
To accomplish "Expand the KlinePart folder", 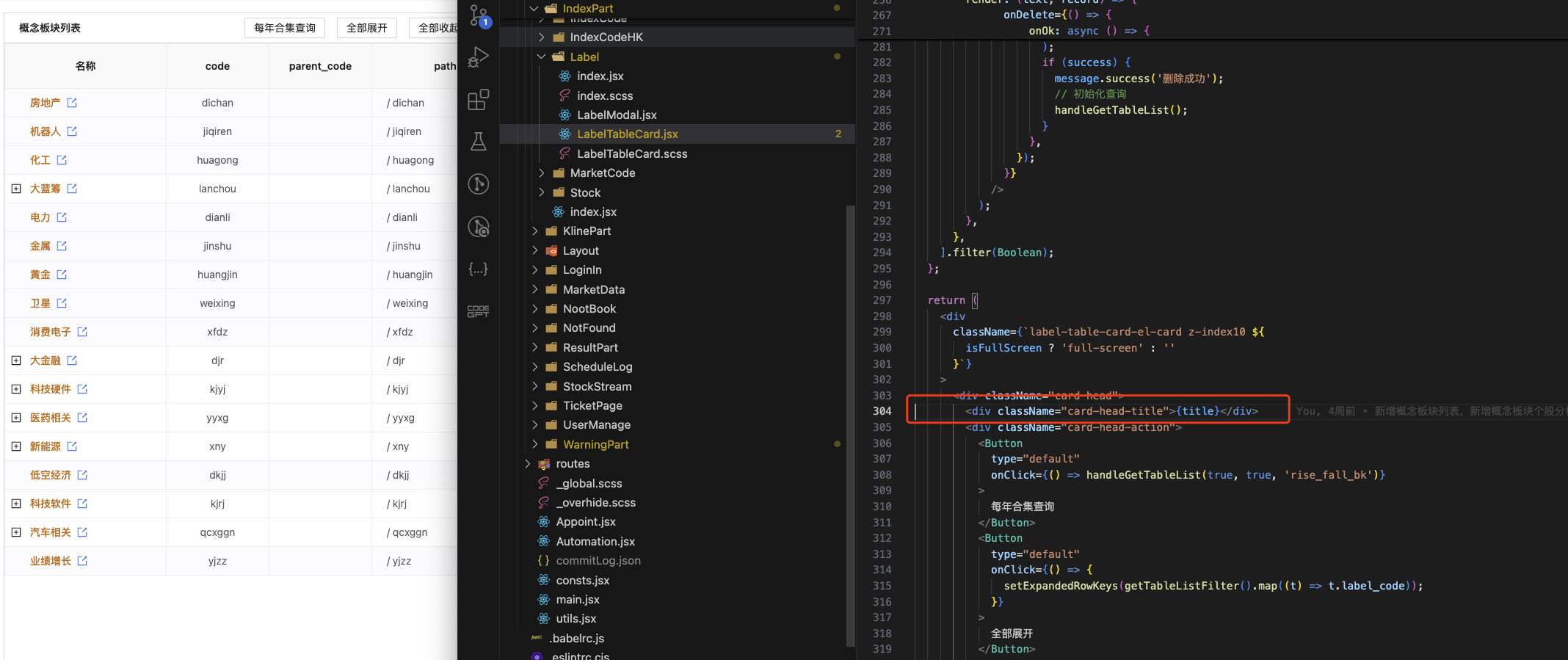I will pyautogui.click(x=534, y=231).
